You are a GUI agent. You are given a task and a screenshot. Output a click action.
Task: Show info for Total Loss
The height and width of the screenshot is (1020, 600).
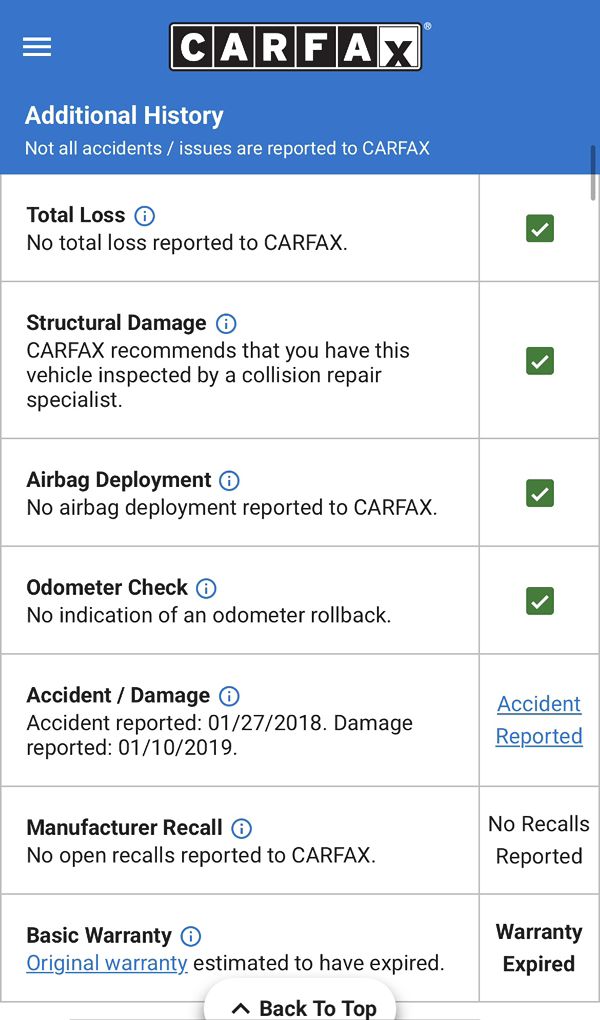tap(145, 215)
